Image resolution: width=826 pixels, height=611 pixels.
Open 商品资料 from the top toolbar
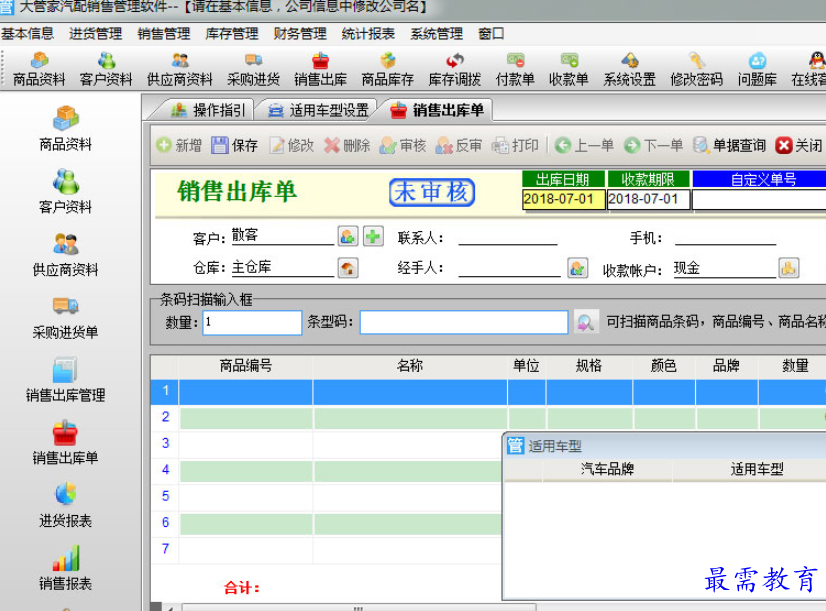click(x=39, y=70)
